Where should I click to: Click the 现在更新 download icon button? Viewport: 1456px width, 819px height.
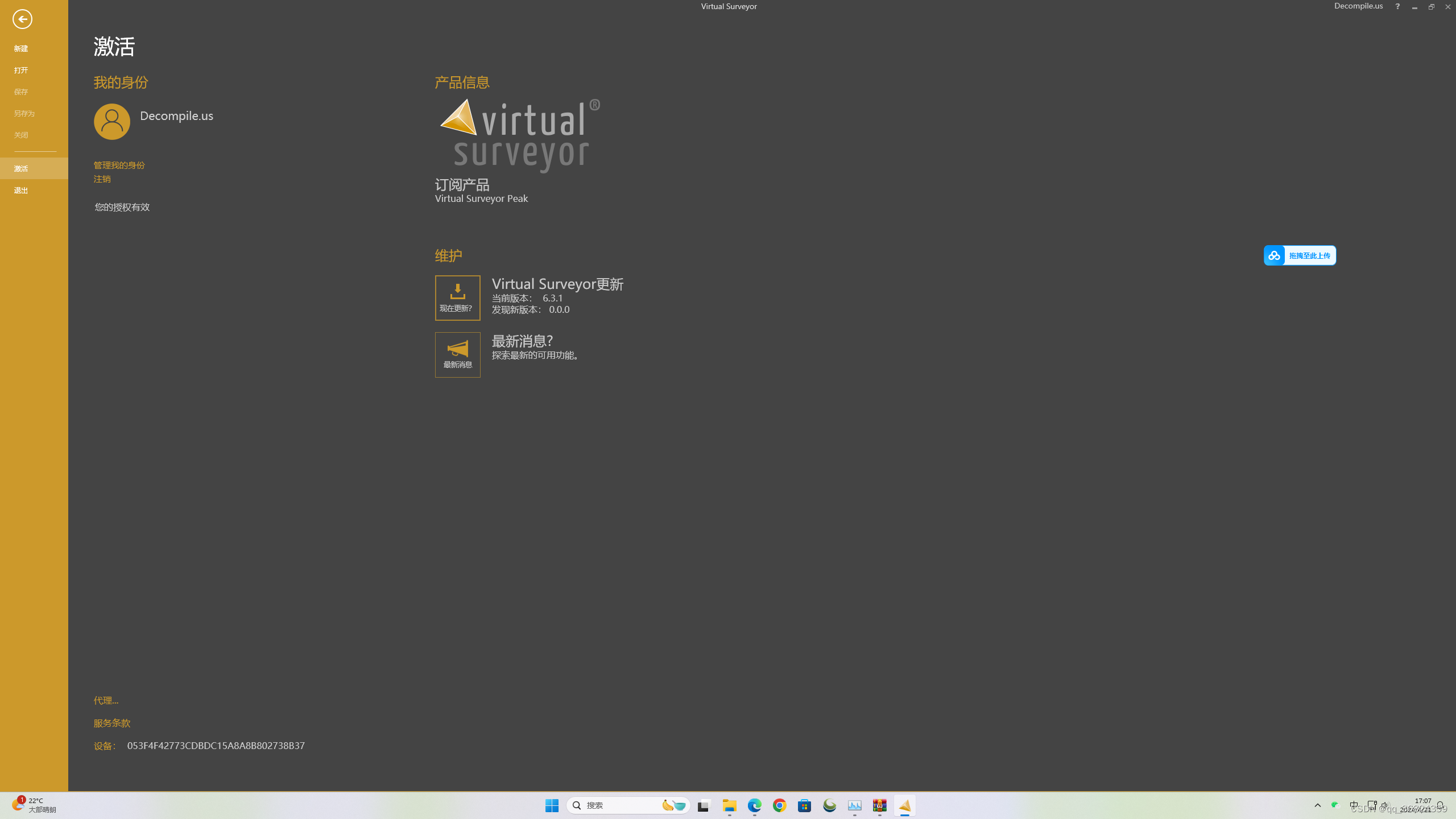click(457, 297)
